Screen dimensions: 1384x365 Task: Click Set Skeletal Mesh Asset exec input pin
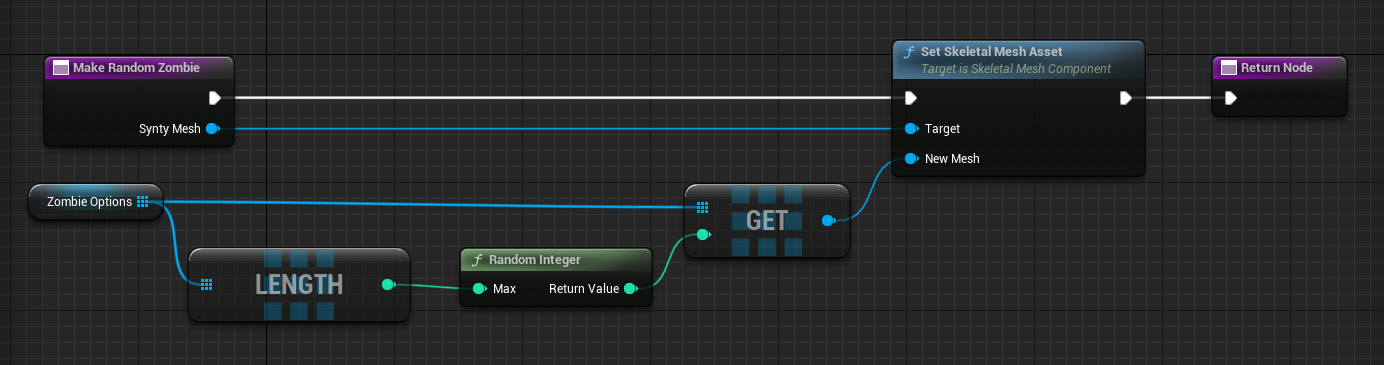click(x=910, y=98)
